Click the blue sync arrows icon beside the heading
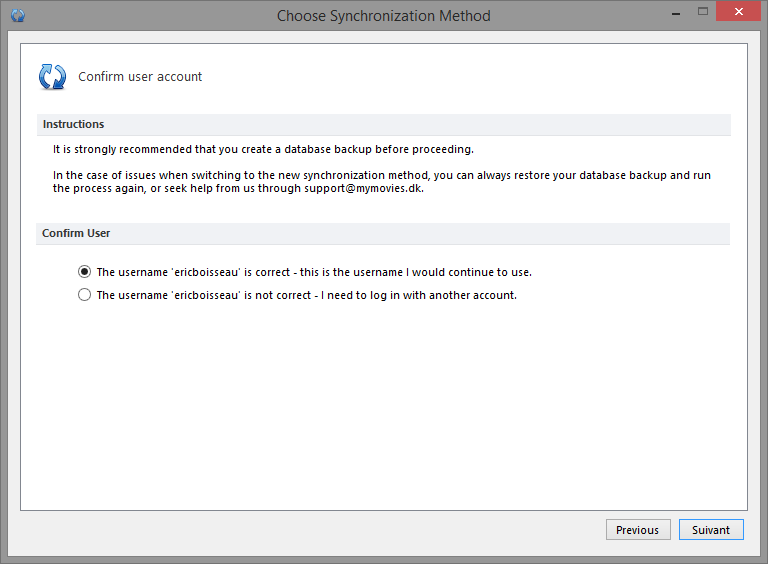 pyautogui.click(x=52, y=77)
